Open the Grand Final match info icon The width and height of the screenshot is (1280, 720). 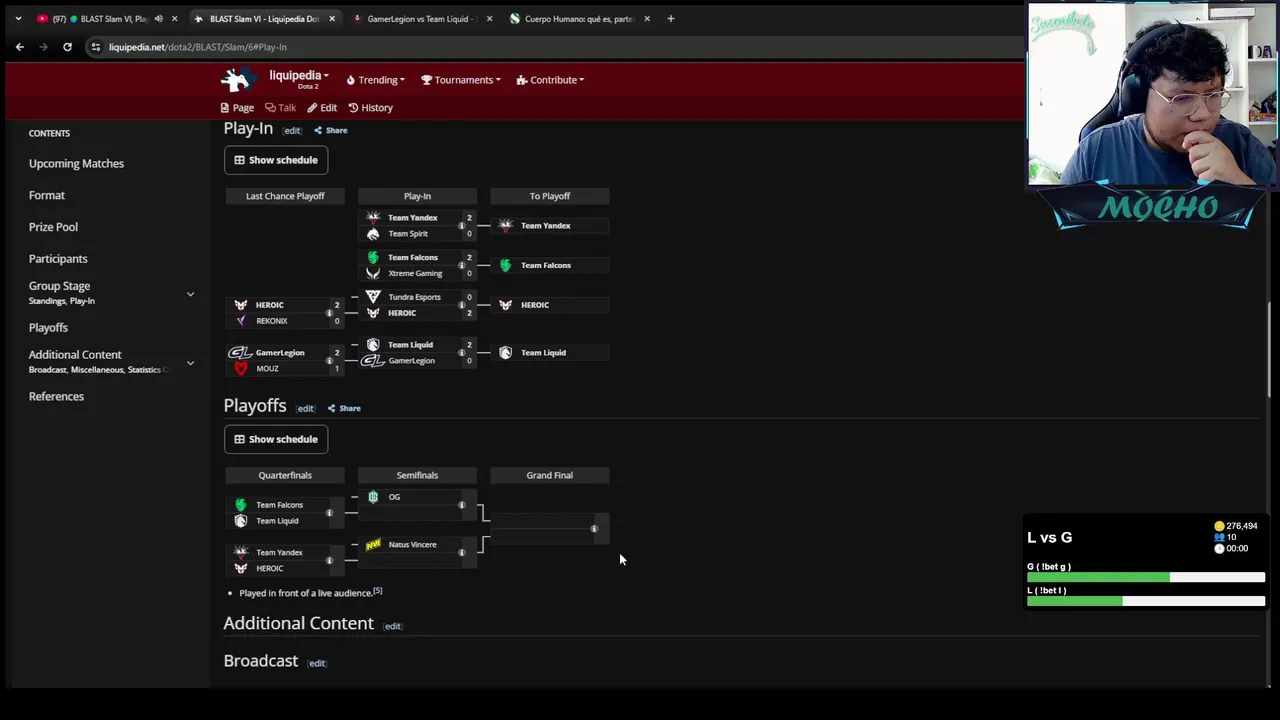pos(593,529)
